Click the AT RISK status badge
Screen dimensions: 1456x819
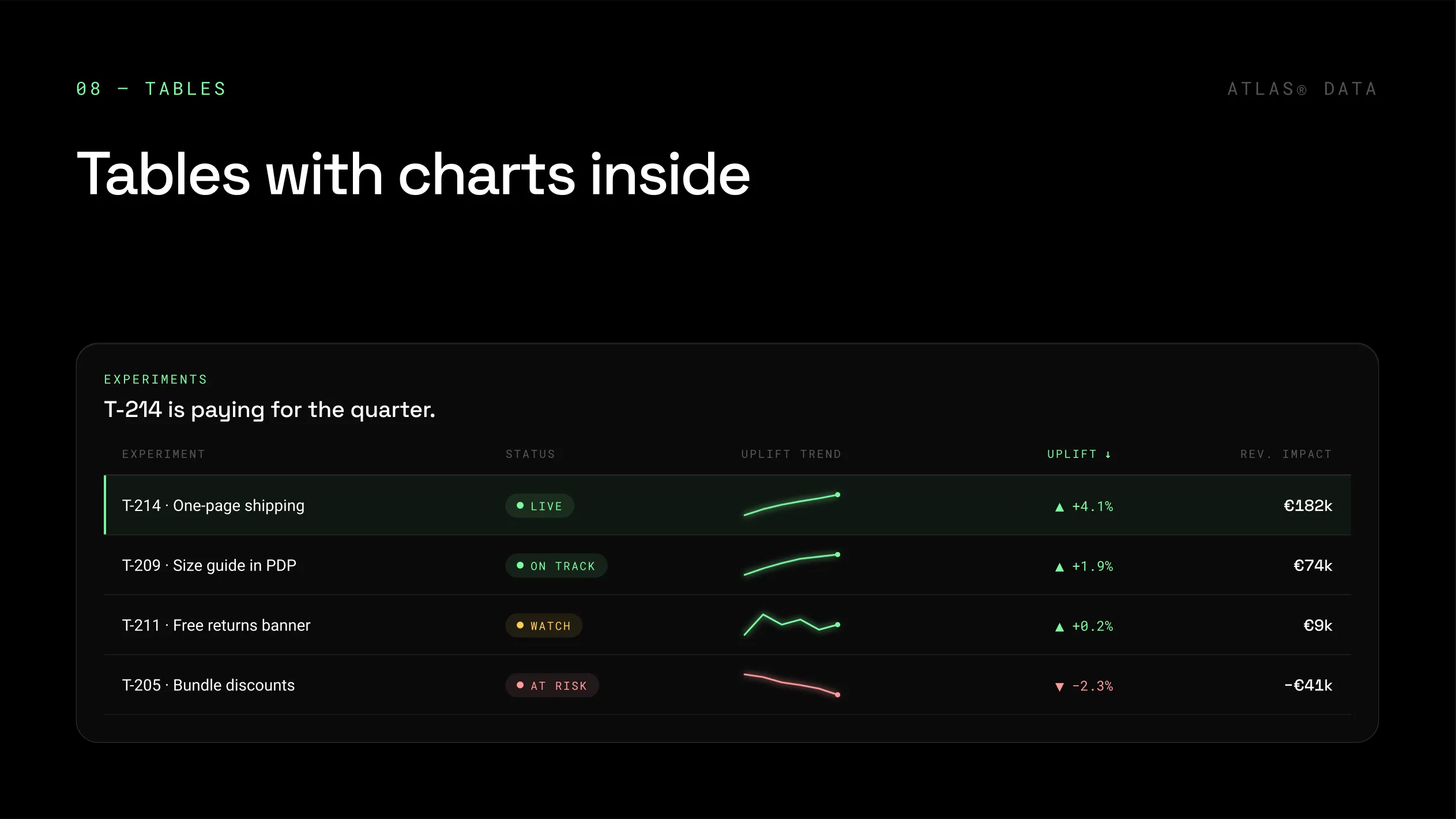(x=552, y=686)
